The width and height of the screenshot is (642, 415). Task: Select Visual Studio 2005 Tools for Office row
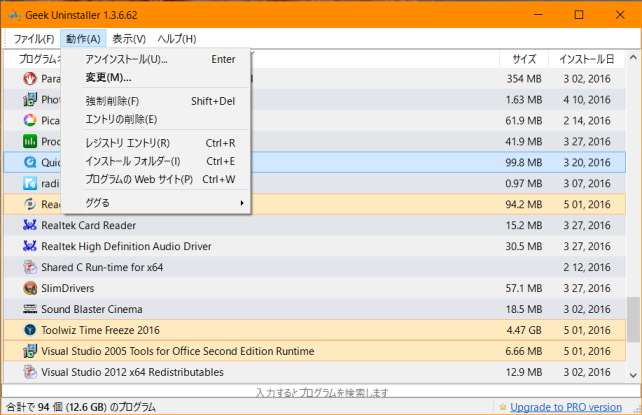point(314,351)
